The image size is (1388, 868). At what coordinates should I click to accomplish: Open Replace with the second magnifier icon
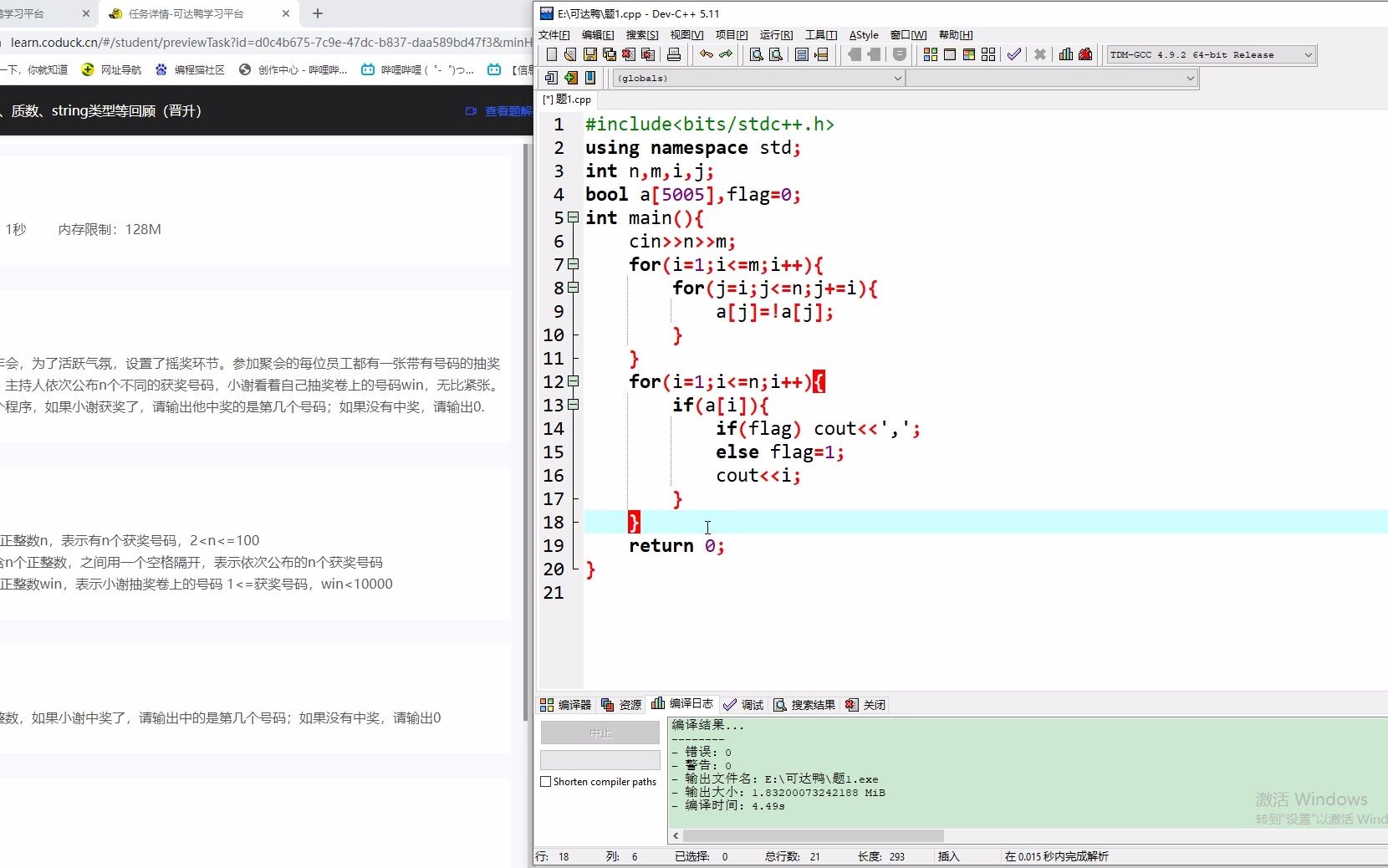(776, 54)
